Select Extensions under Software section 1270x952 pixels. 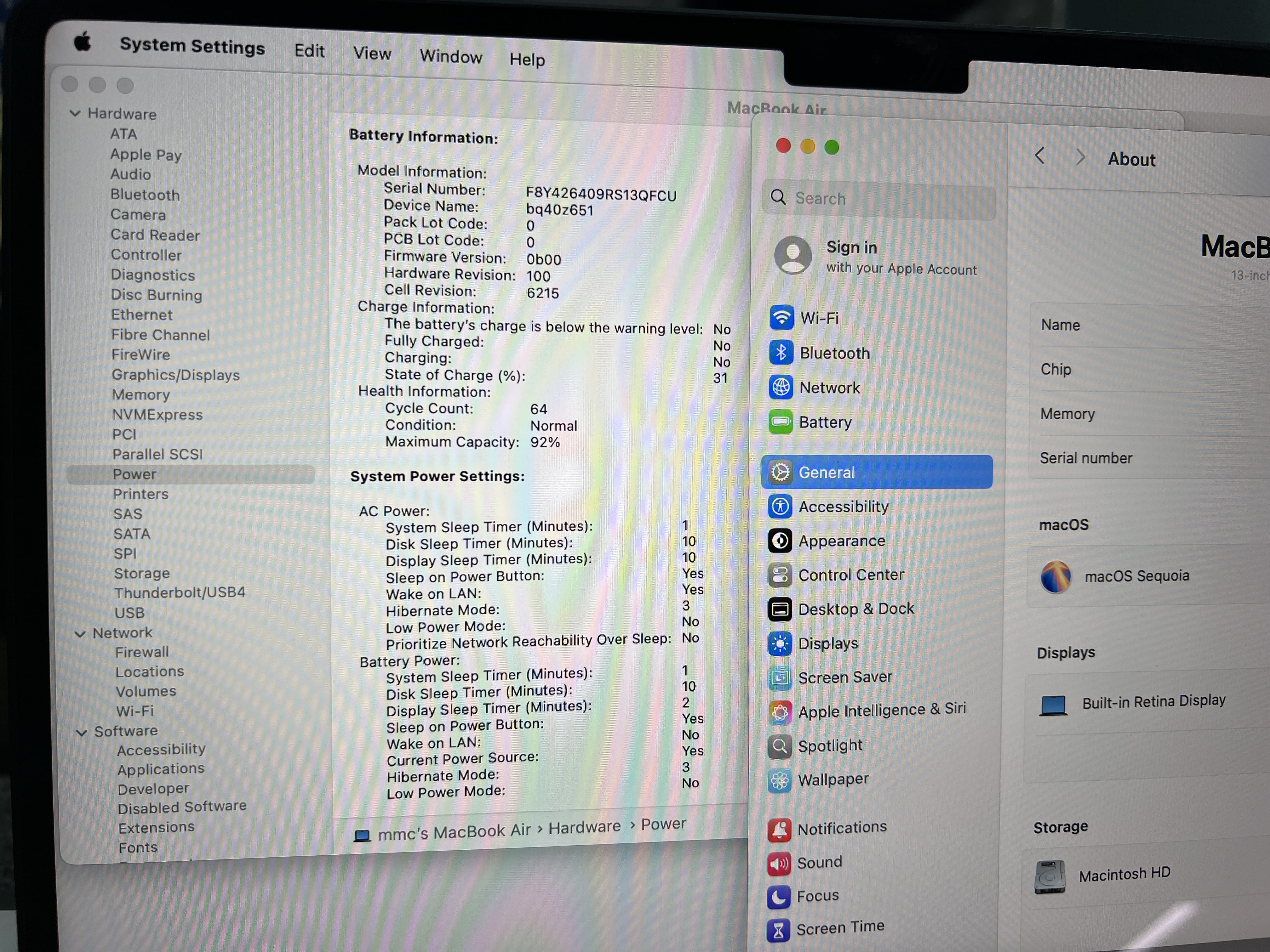tap(156, 827)
